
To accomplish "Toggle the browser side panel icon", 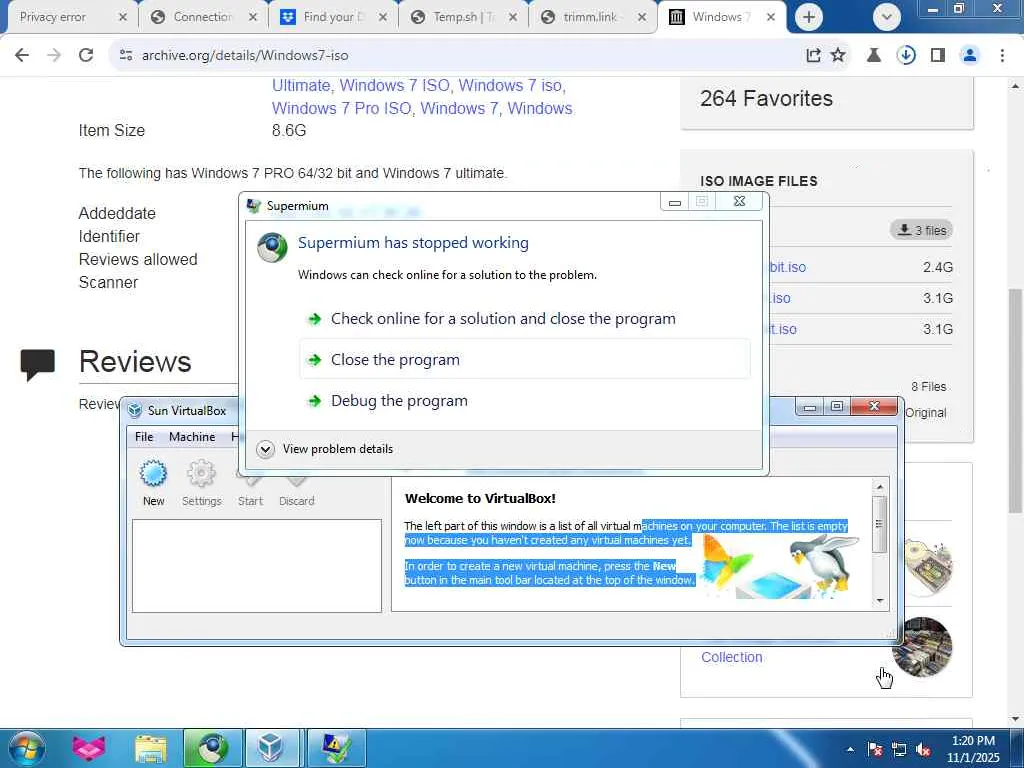I will 938,56.
